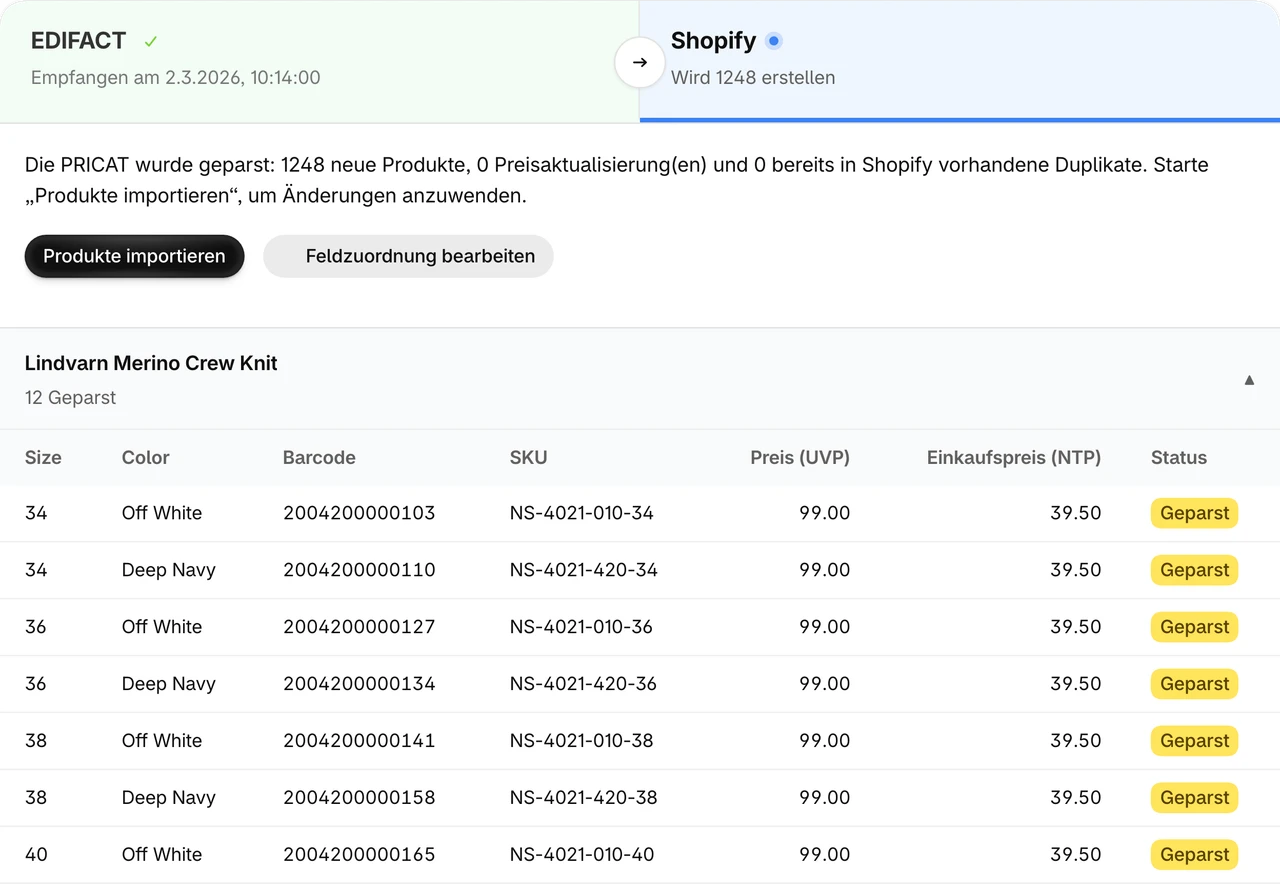
Task: Click the Empfangen am 2.3.2026 timestamp
Action: tap(176, 78)
